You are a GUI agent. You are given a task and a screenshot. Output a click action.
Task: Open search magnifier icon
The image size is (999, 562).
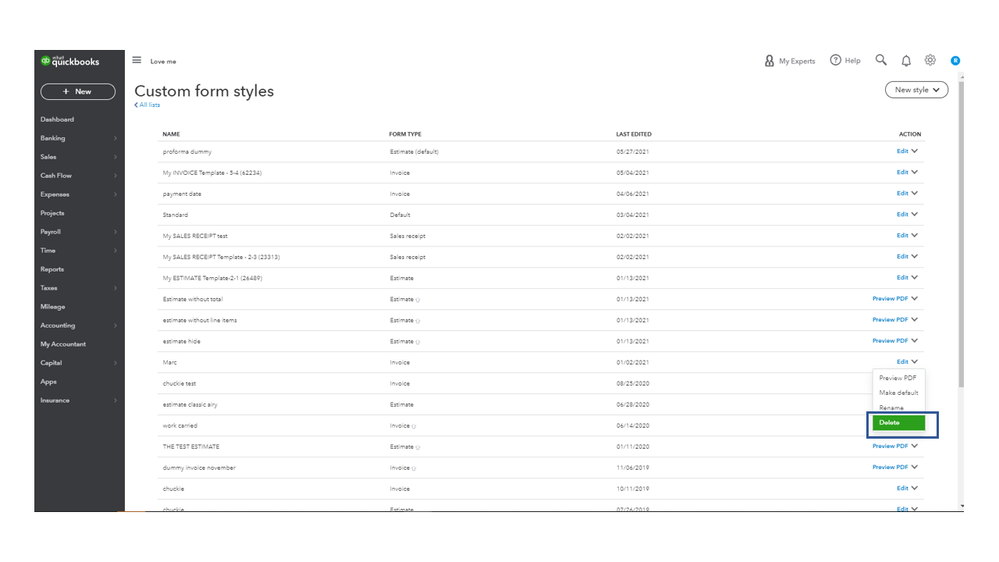point(881,60)
